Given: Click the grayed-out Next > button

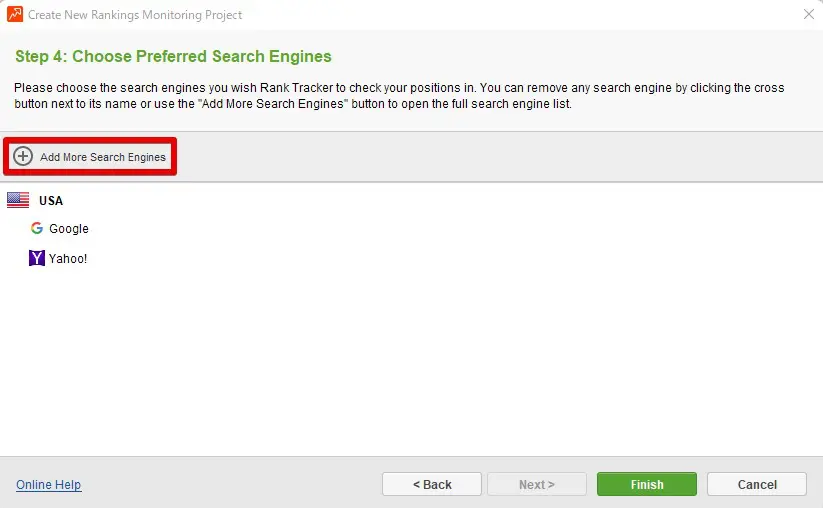Looking at the screenshot, I should coord(536,484).
